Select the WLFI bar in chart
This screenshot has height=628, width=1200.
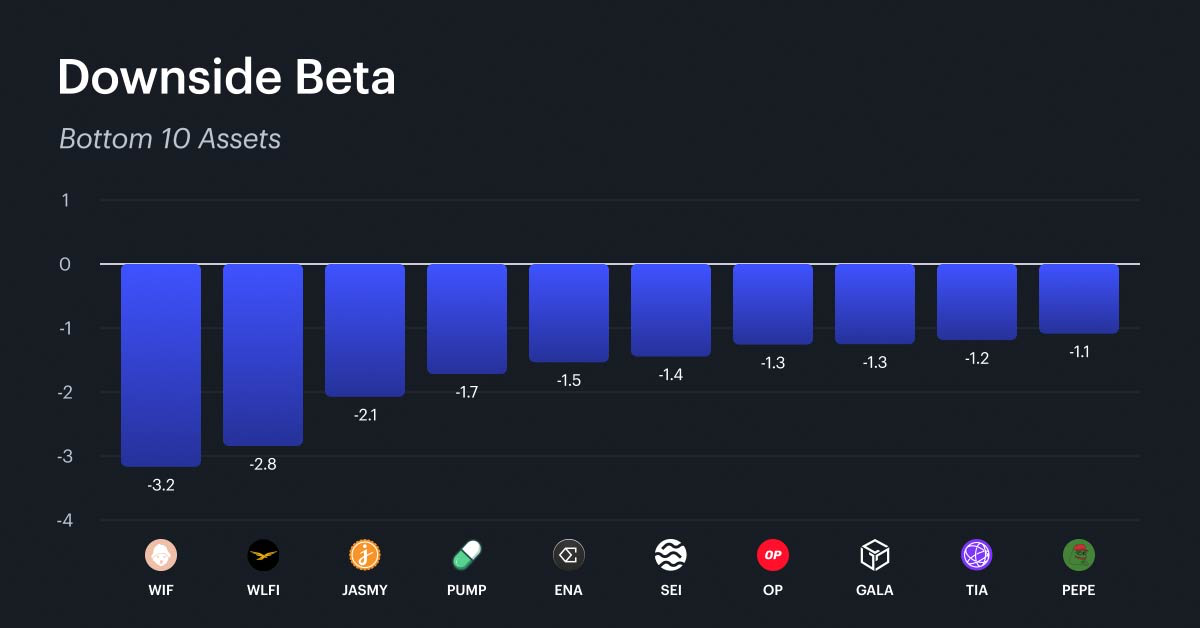coord(263,355)
